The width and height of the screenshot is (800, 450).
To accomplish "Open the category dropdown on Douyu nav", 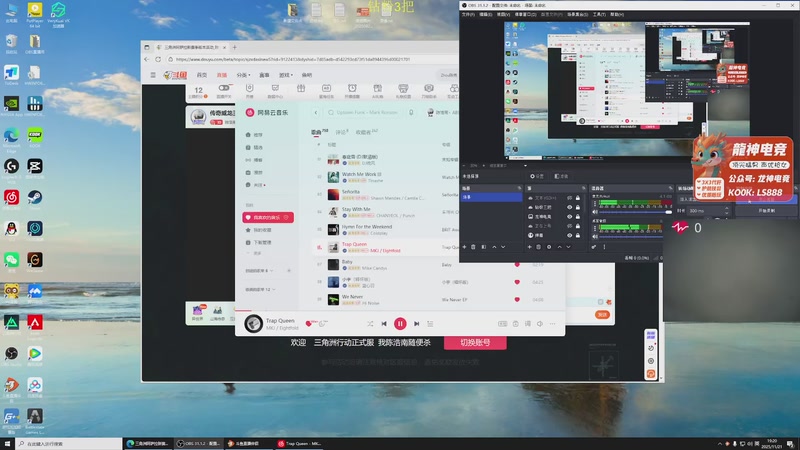I will tap(243, 75).
